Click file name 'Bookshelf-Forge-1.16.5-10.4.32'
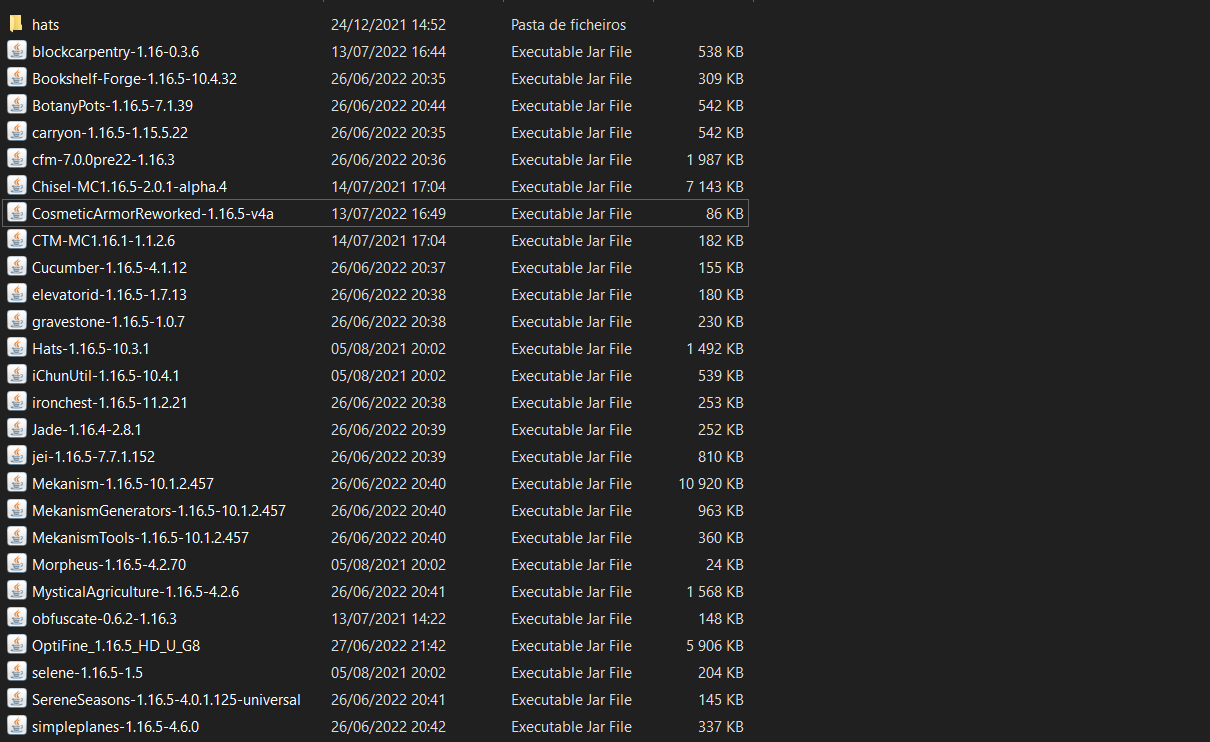This screenshot has height=742, width=1210. pos(134,78)
